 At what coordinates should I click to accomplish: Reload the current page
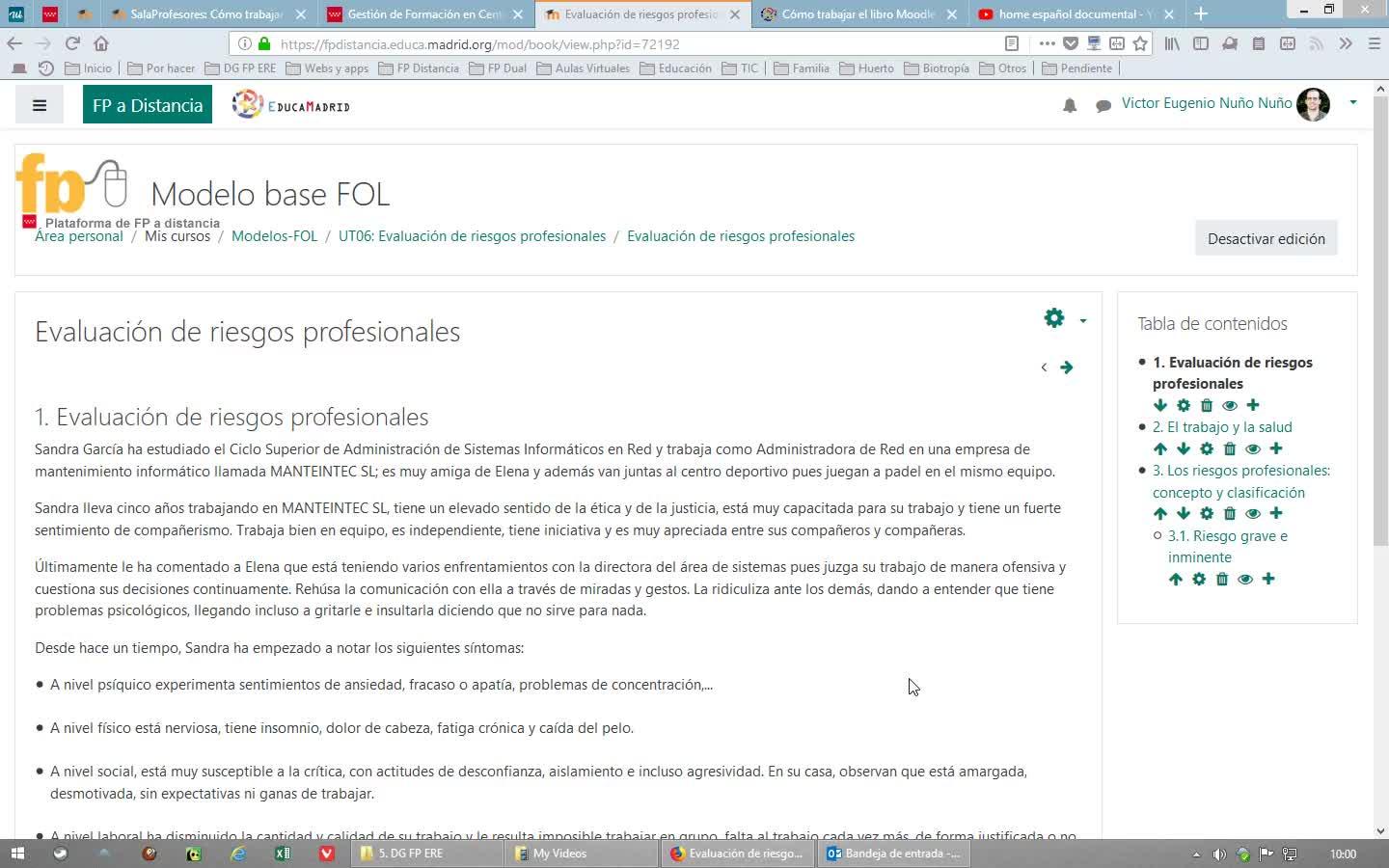[72, 43]
